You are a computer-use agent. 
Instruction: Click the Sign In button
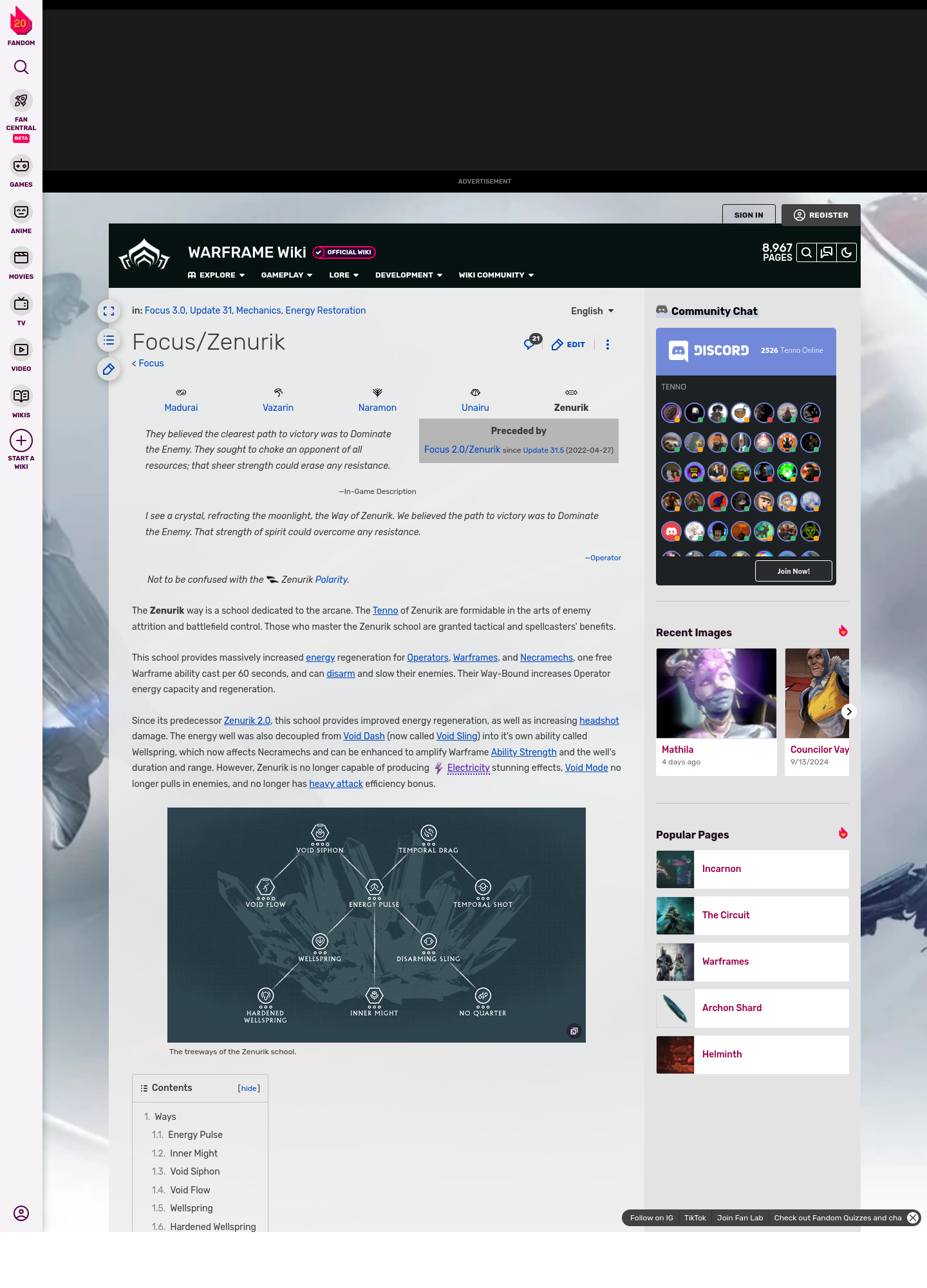tap(749, 215)
